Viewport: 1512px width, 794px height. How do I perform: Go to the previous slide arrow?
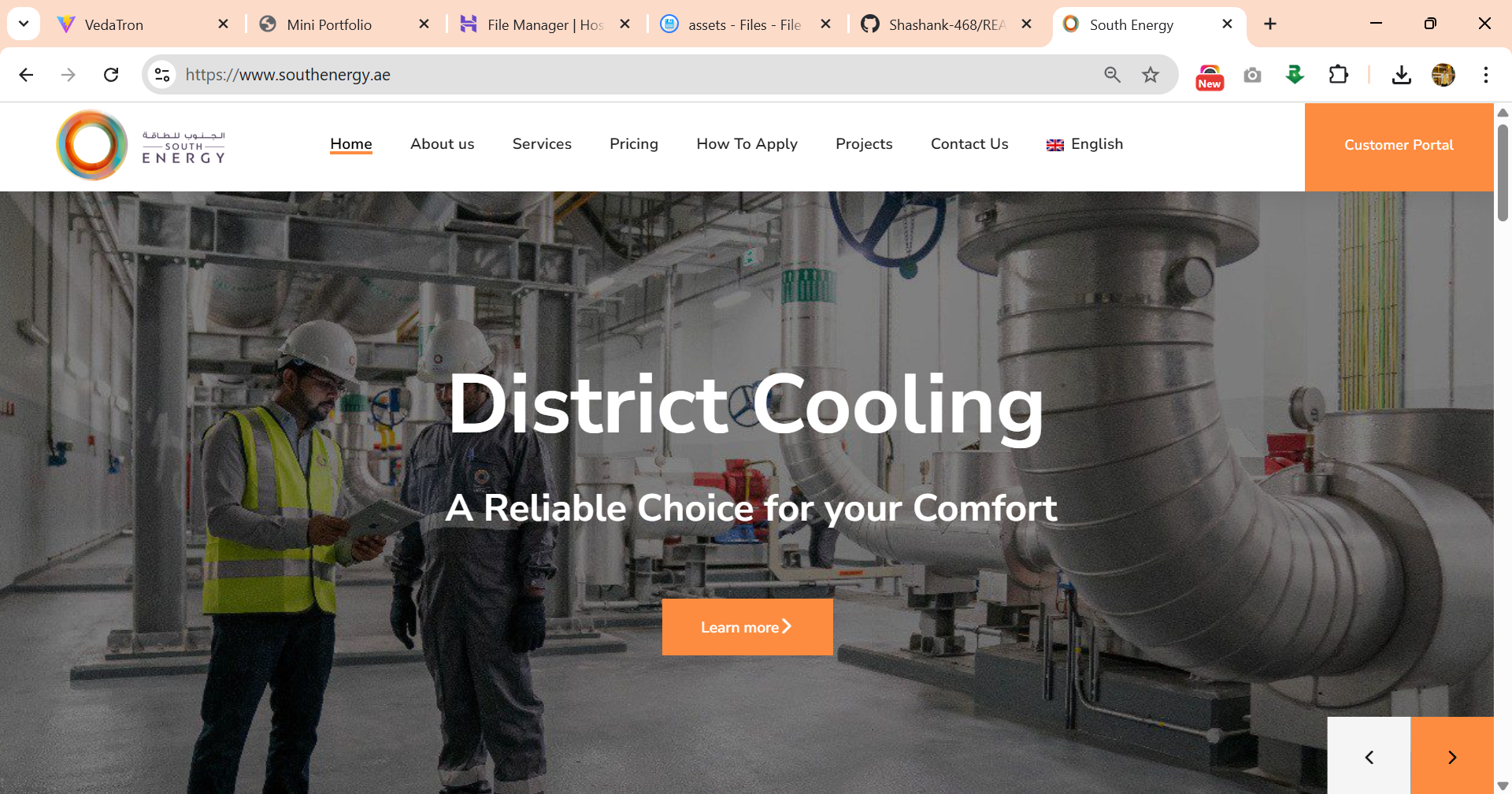pyautogui.click(x=1369, y=756)
